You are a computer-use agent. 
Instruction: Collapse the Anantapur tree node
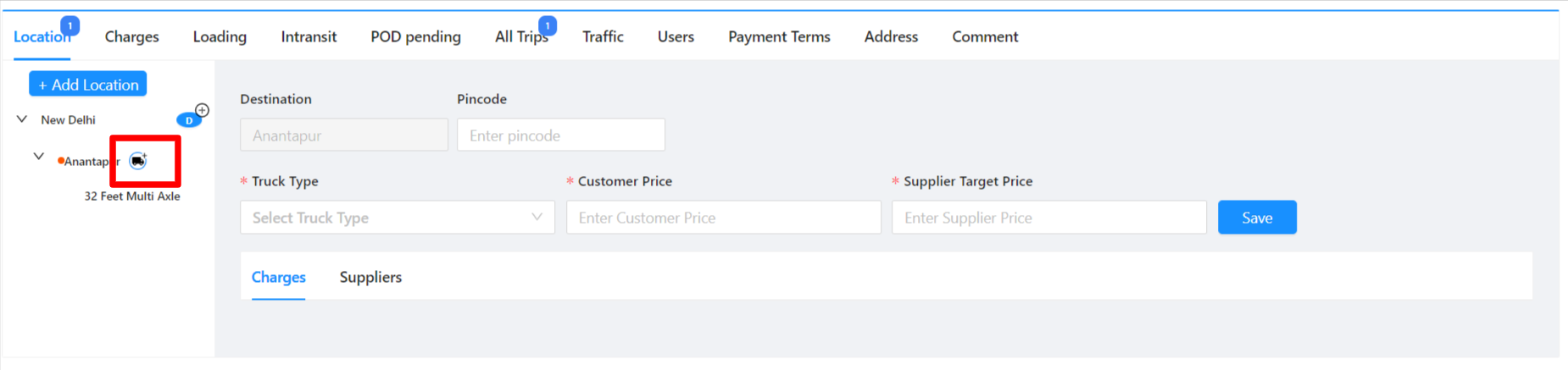(x=39, y=157)
